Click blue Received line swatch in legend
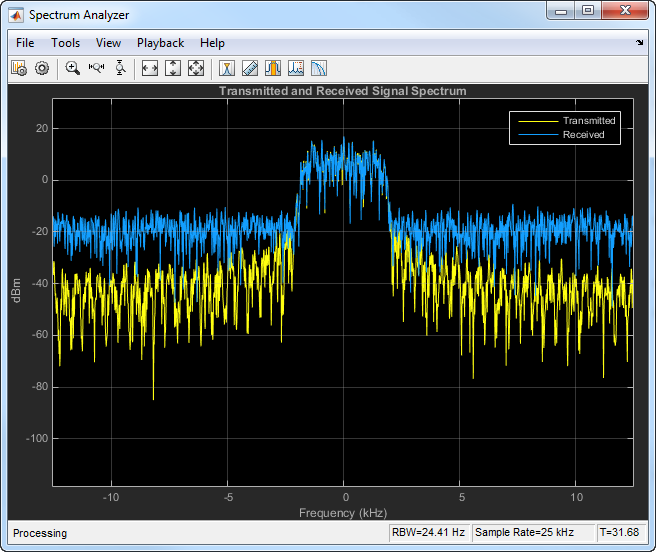 [538, 134]
